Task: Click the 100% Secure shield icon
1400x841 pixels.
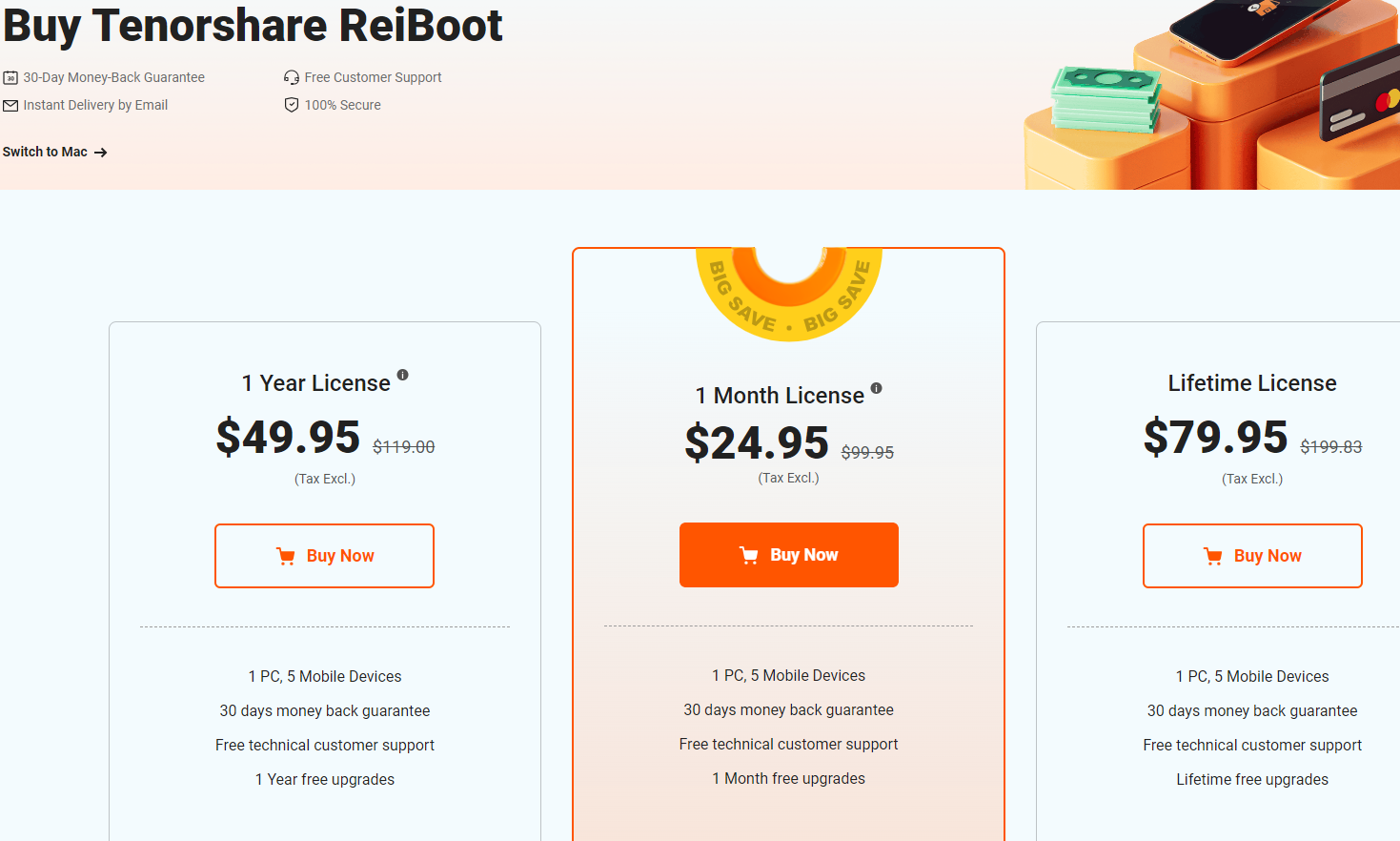Action: (x=292, y=105)
